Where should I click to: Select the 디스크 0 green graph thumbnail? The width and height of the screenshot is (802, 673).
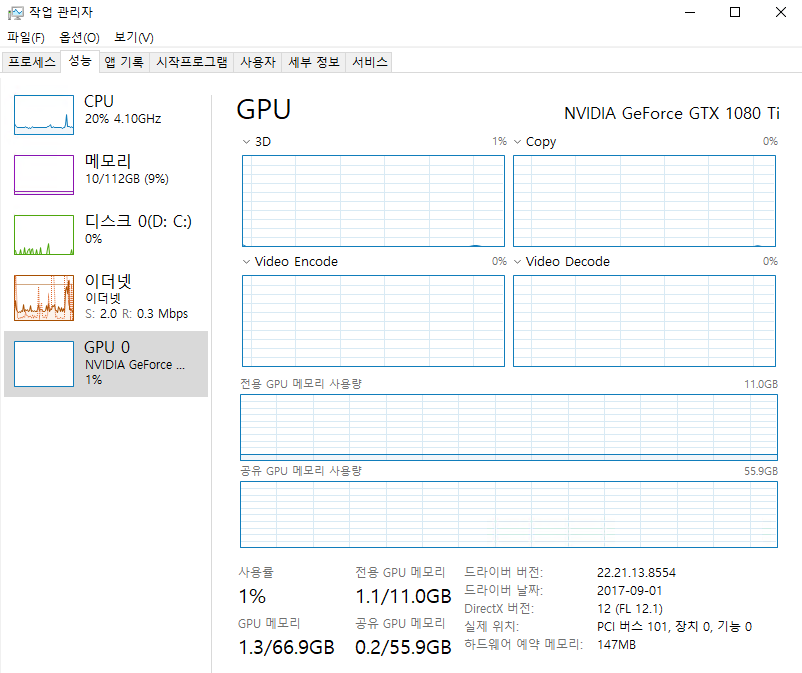coord(43,235)
